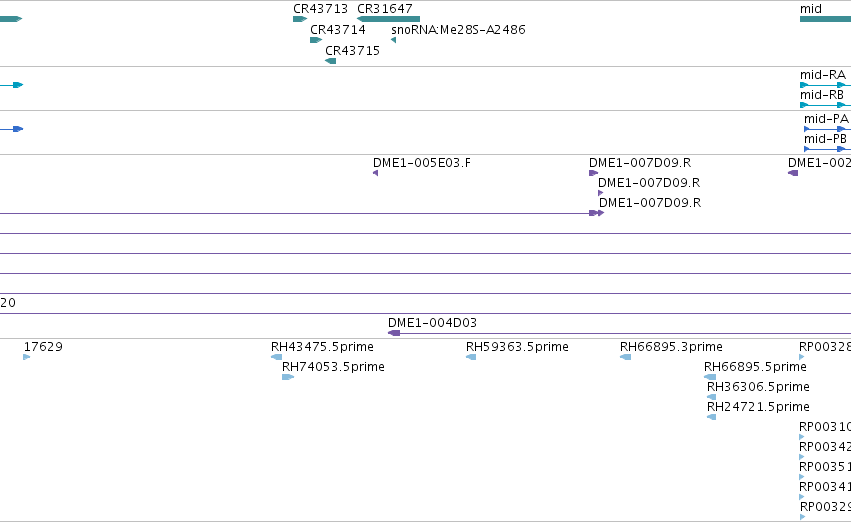Select the thick mid gene bar

(825, 19)
